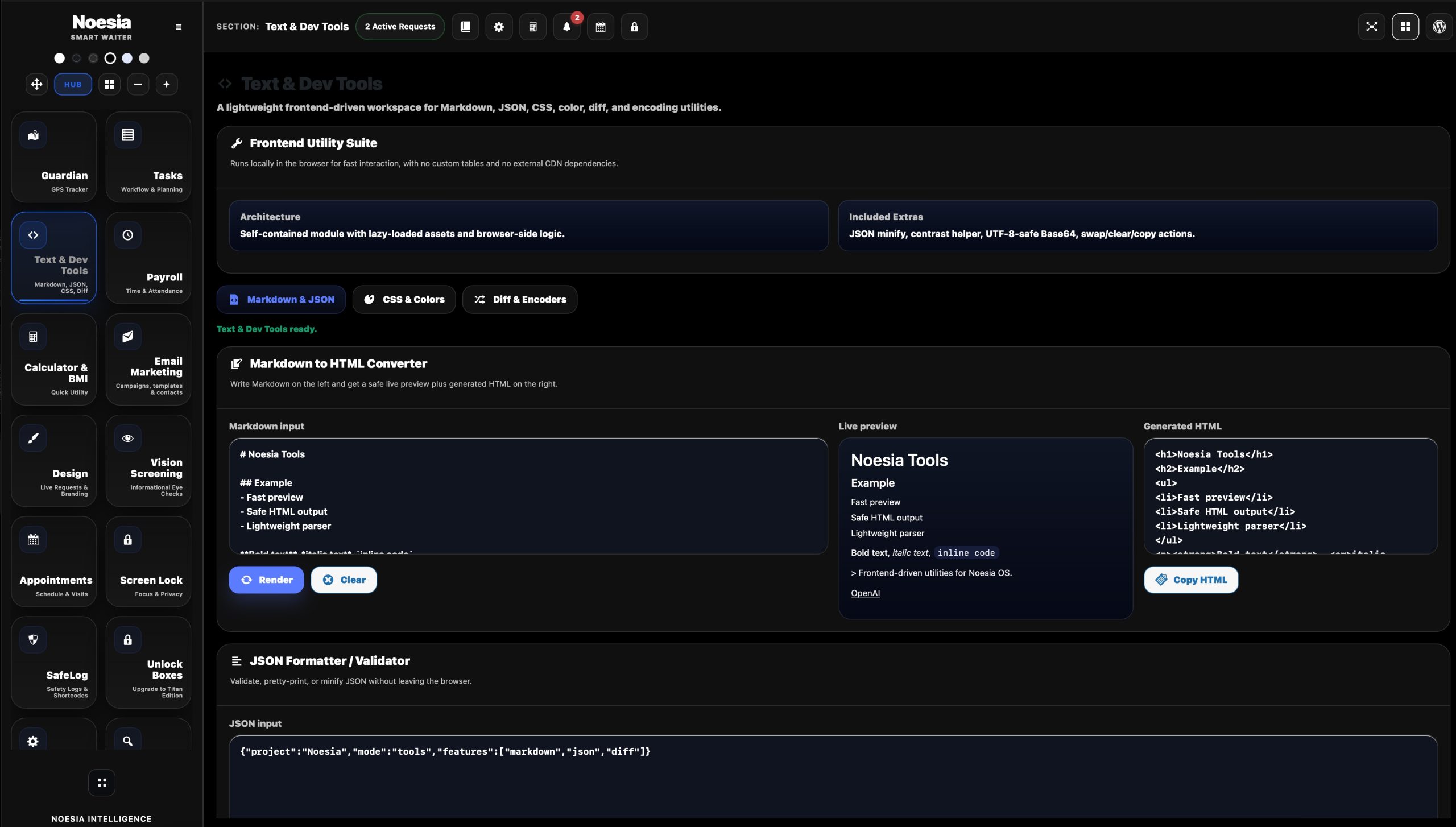Click the 'NOESIA INTELLIGENCE' label

click(x=101, y=818)
